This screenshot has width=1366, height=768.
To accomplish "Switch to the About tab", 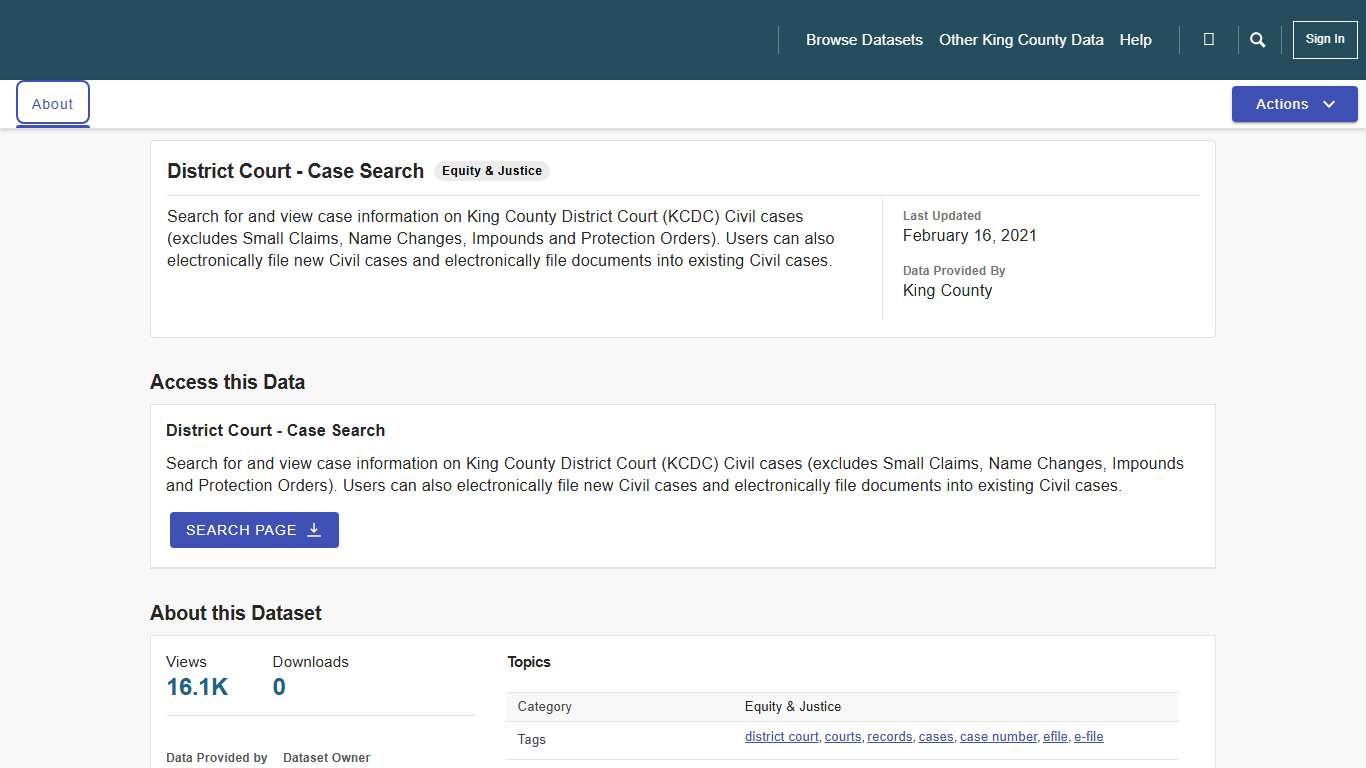I will pyautogui.click(x=52, y=103).
